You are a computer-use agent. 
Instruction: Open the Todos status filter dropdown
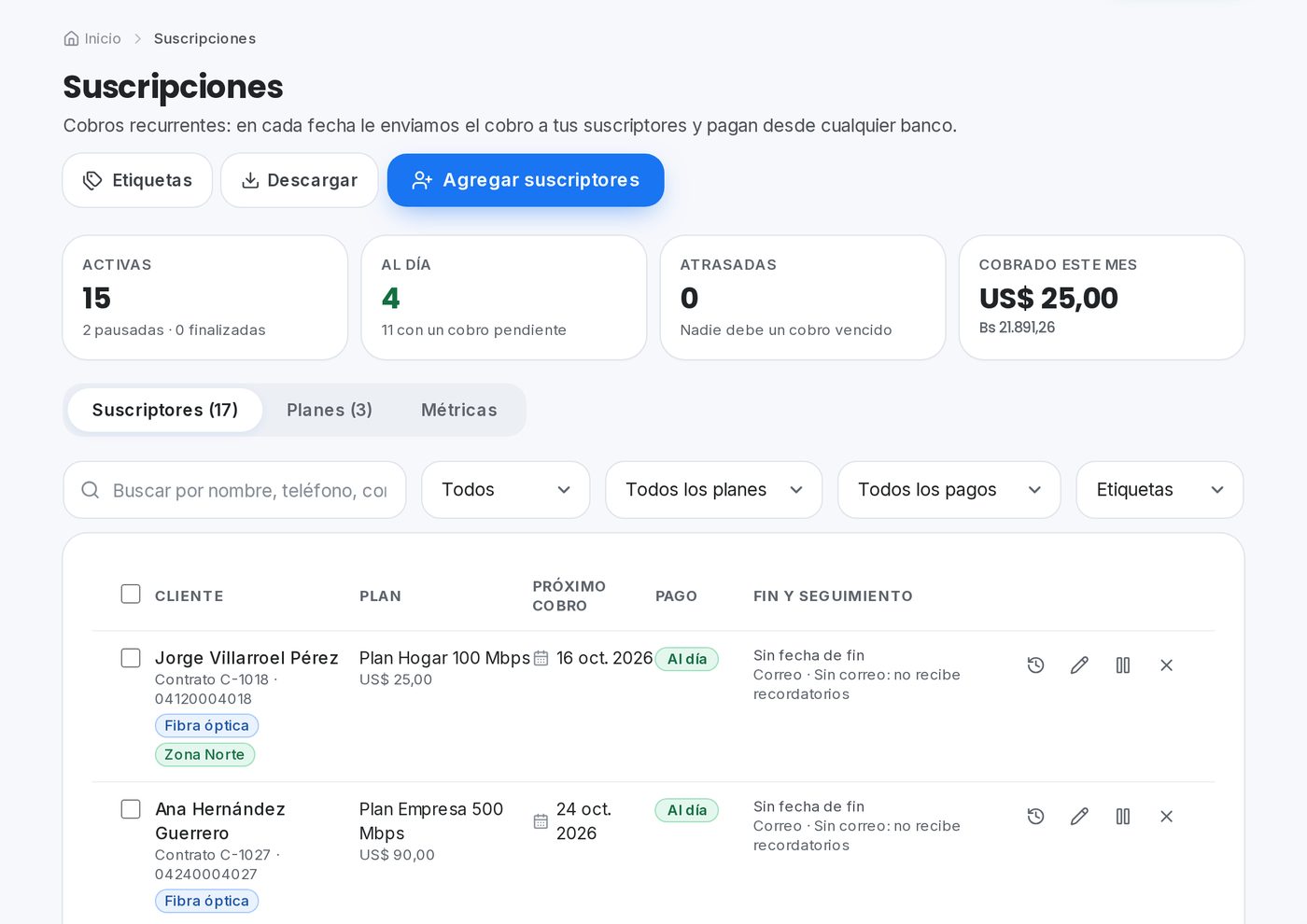pyautogui.click(x=506, y=490)
